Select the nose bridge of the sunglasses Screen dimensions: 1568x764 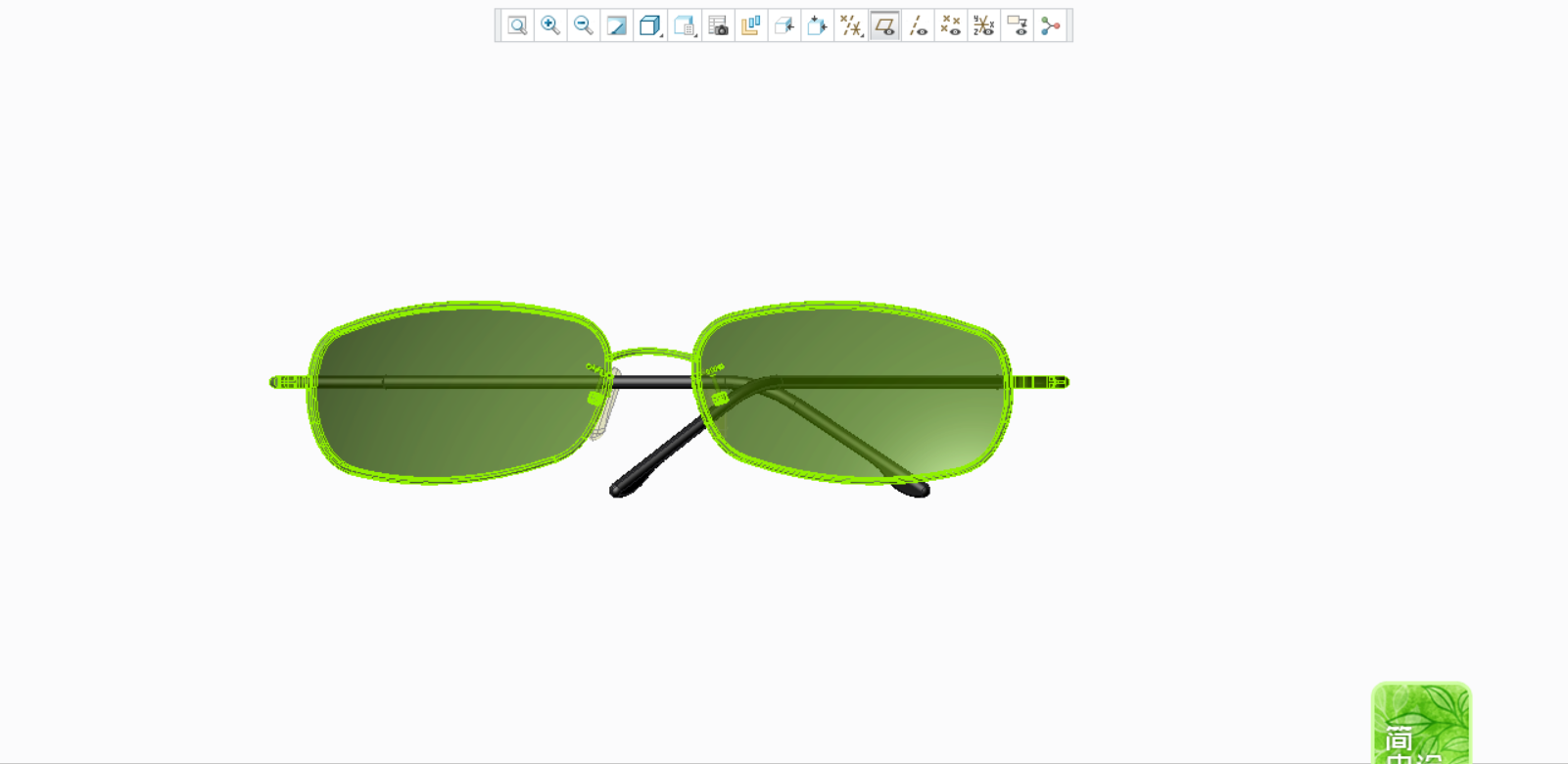651,354
